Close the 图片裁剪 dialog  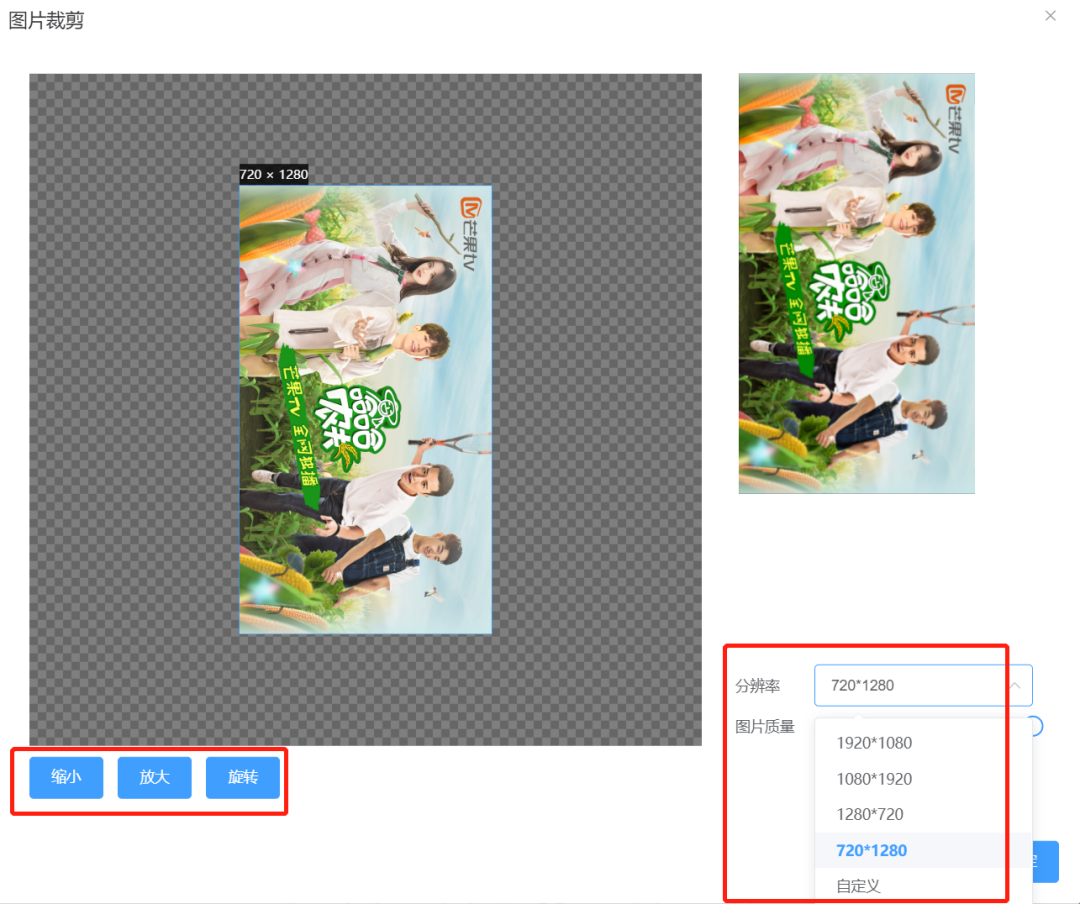[x=1050, y=15]
